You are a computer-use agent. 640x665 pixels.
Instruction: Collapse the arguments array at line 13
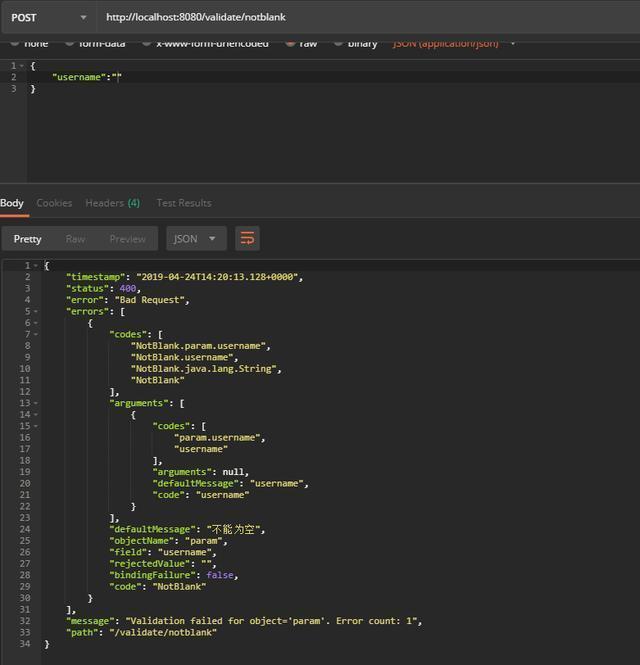(36, 403)
